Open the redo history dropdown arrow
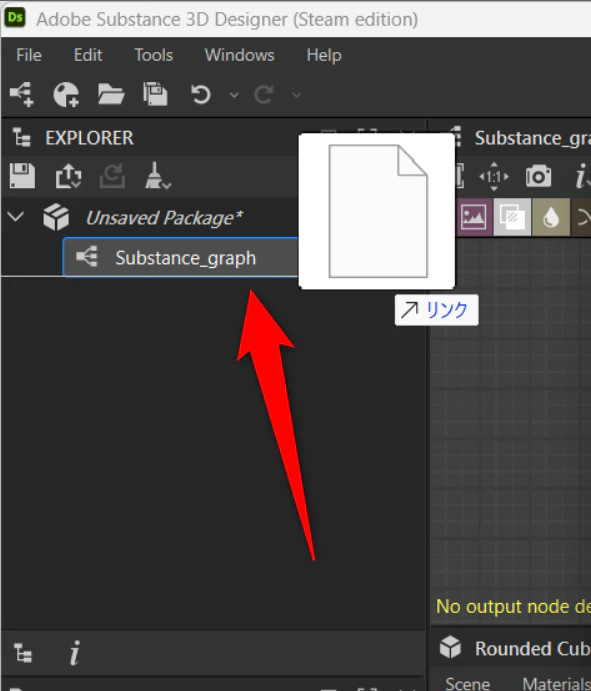591x691 pixels. (297, 95)
